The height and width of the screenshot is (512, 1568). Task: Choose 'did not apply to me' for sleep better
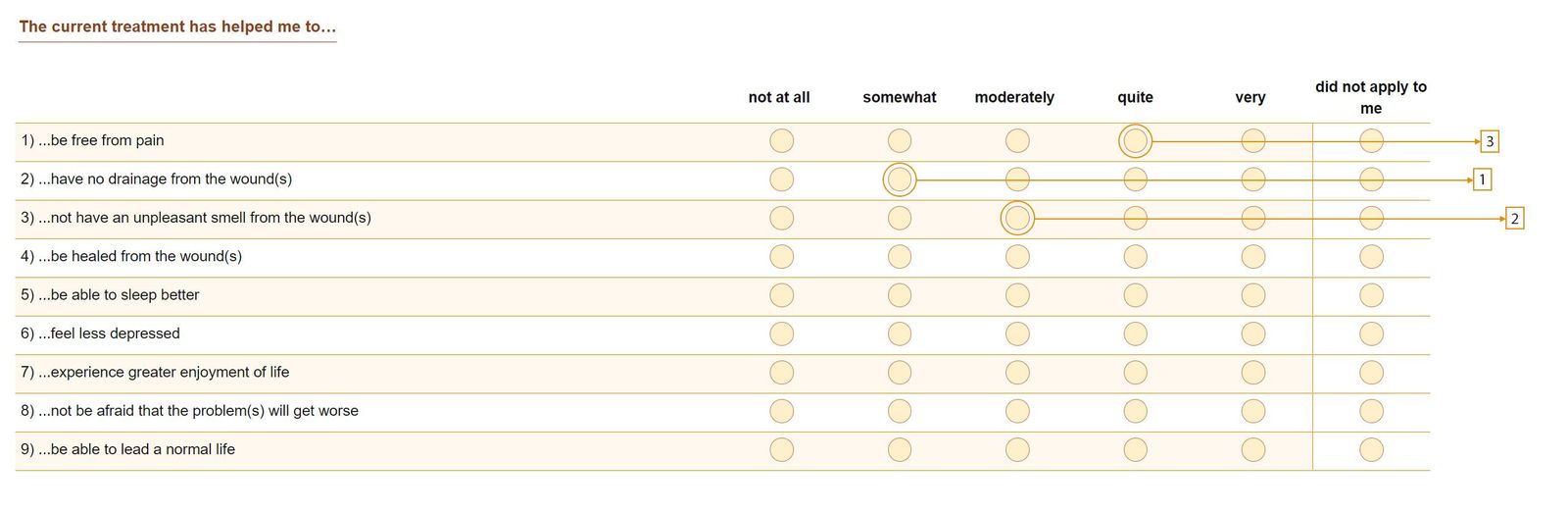pyautogui.click(x=1371, y=295)
